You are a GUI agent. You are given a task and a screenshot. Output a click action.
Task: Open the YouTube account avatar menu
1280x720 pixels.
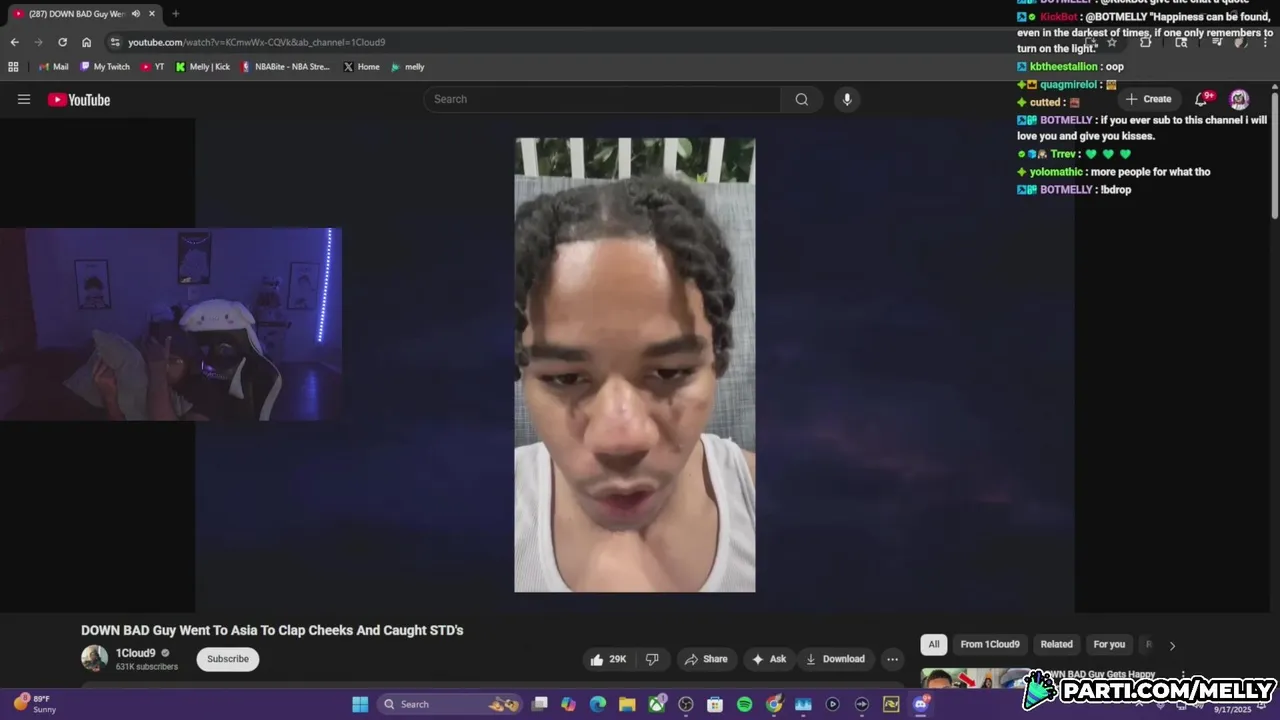[x=1239, y=99]
